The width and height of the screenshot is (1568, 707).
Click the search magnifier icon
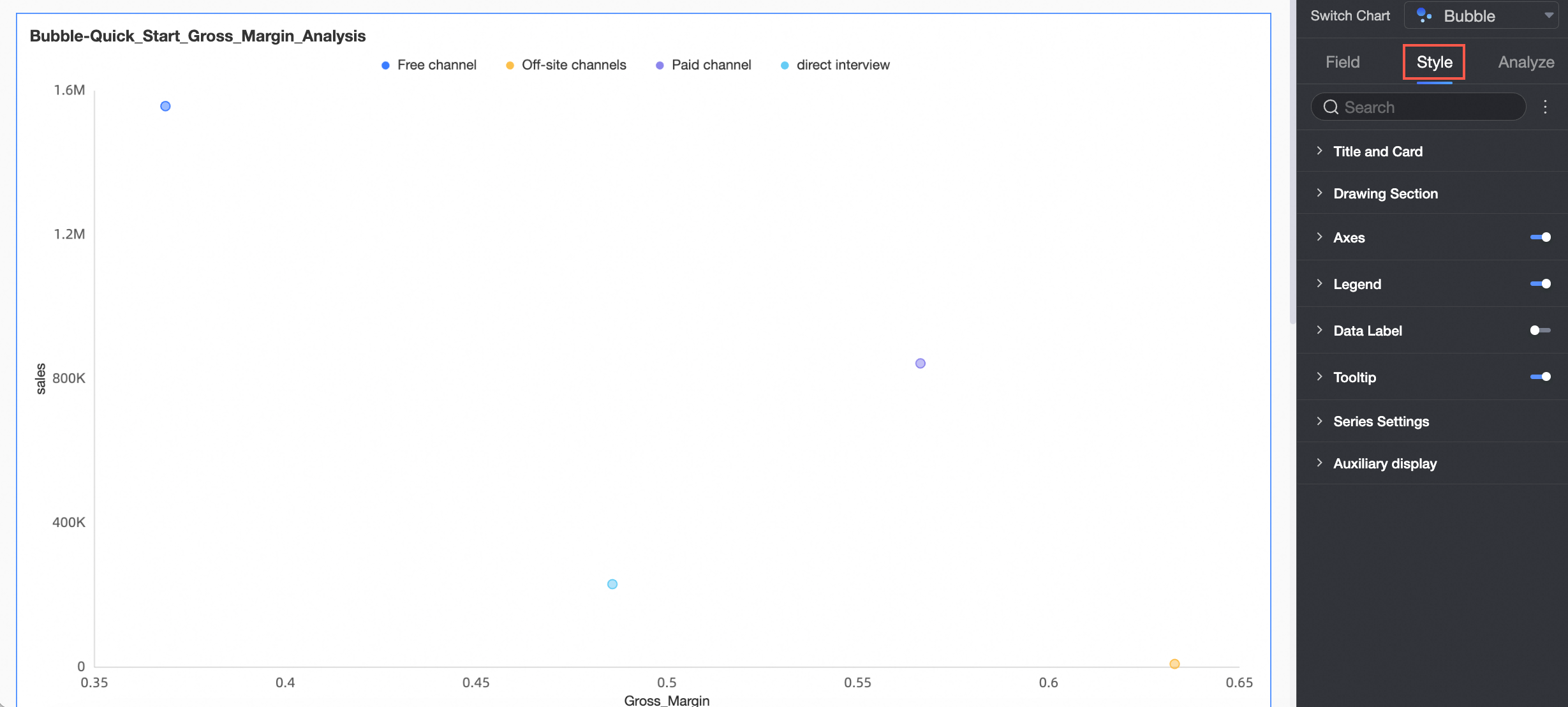(1331, 107)
